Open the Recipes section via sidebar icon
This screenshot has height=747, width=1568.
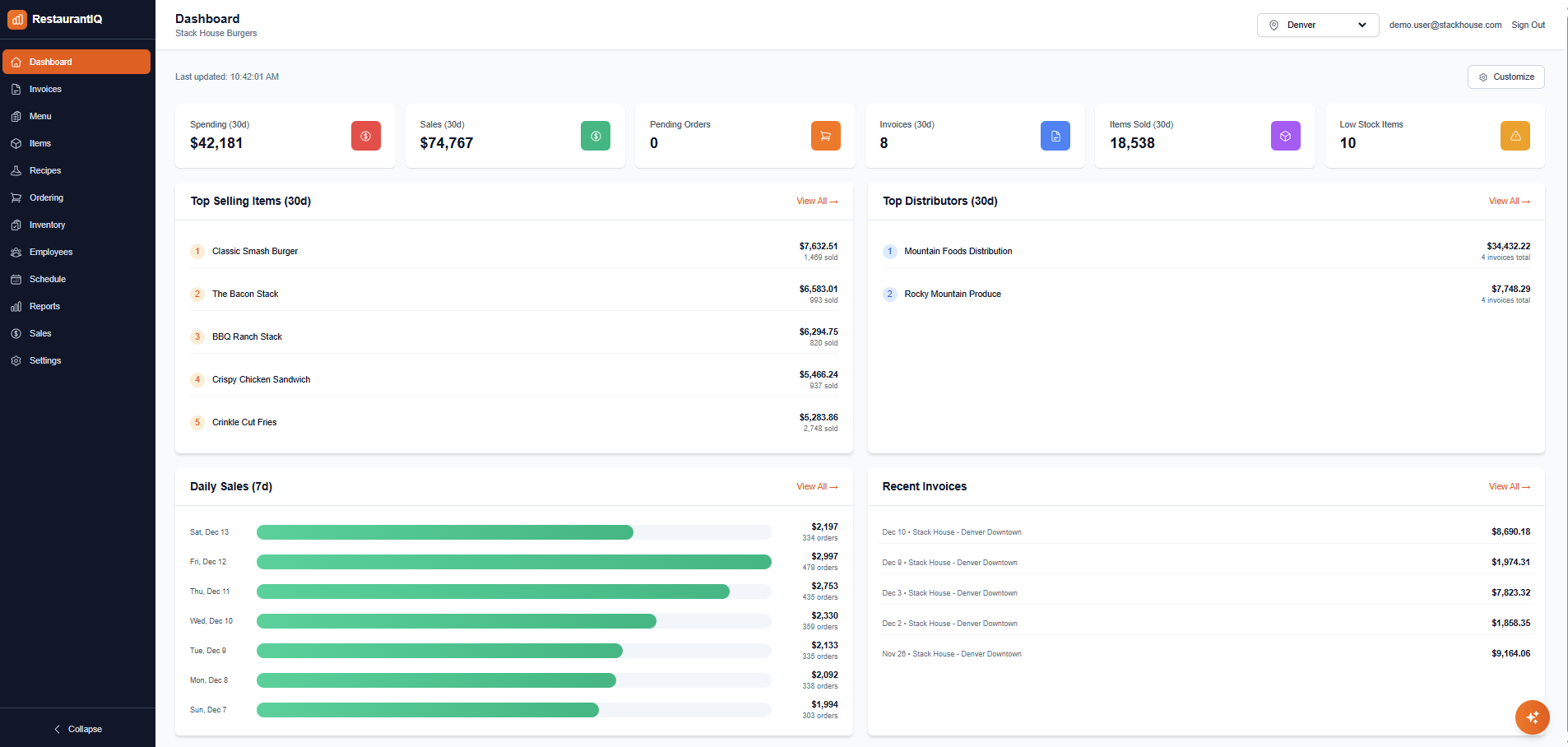(16, 170)
